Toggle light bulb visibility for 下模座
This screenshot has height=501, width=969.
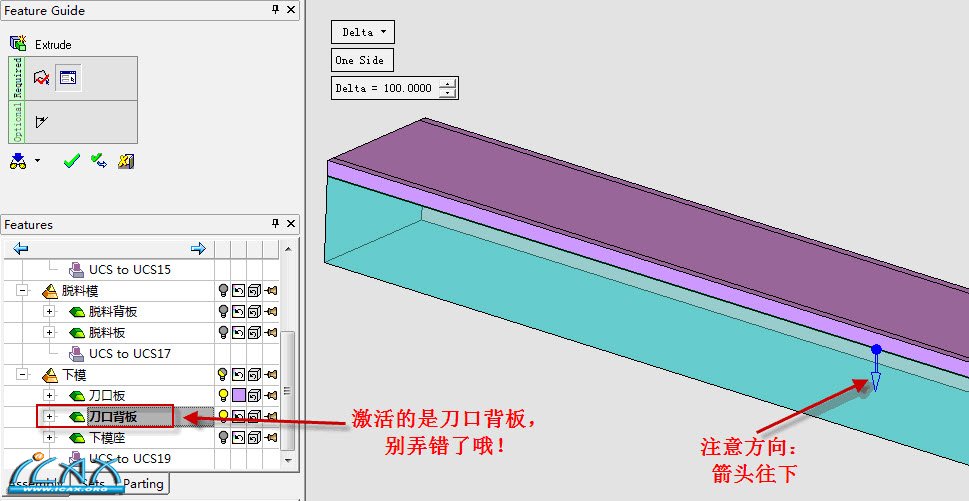pyautogui.click(x=224, y=437)
